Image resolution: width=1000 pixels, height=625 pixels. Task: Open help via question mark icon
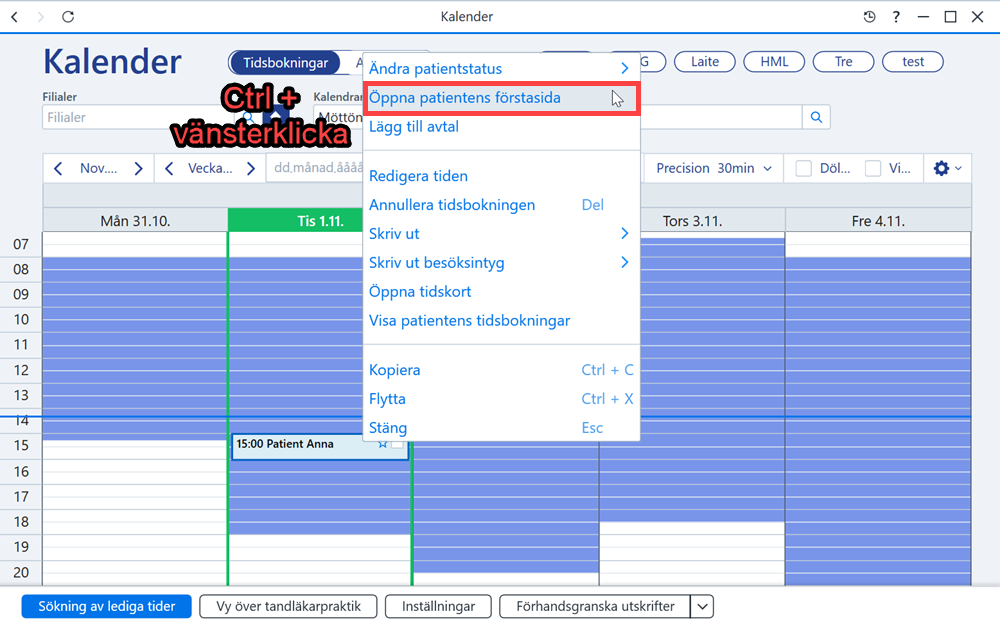click(x=896, y=17)
